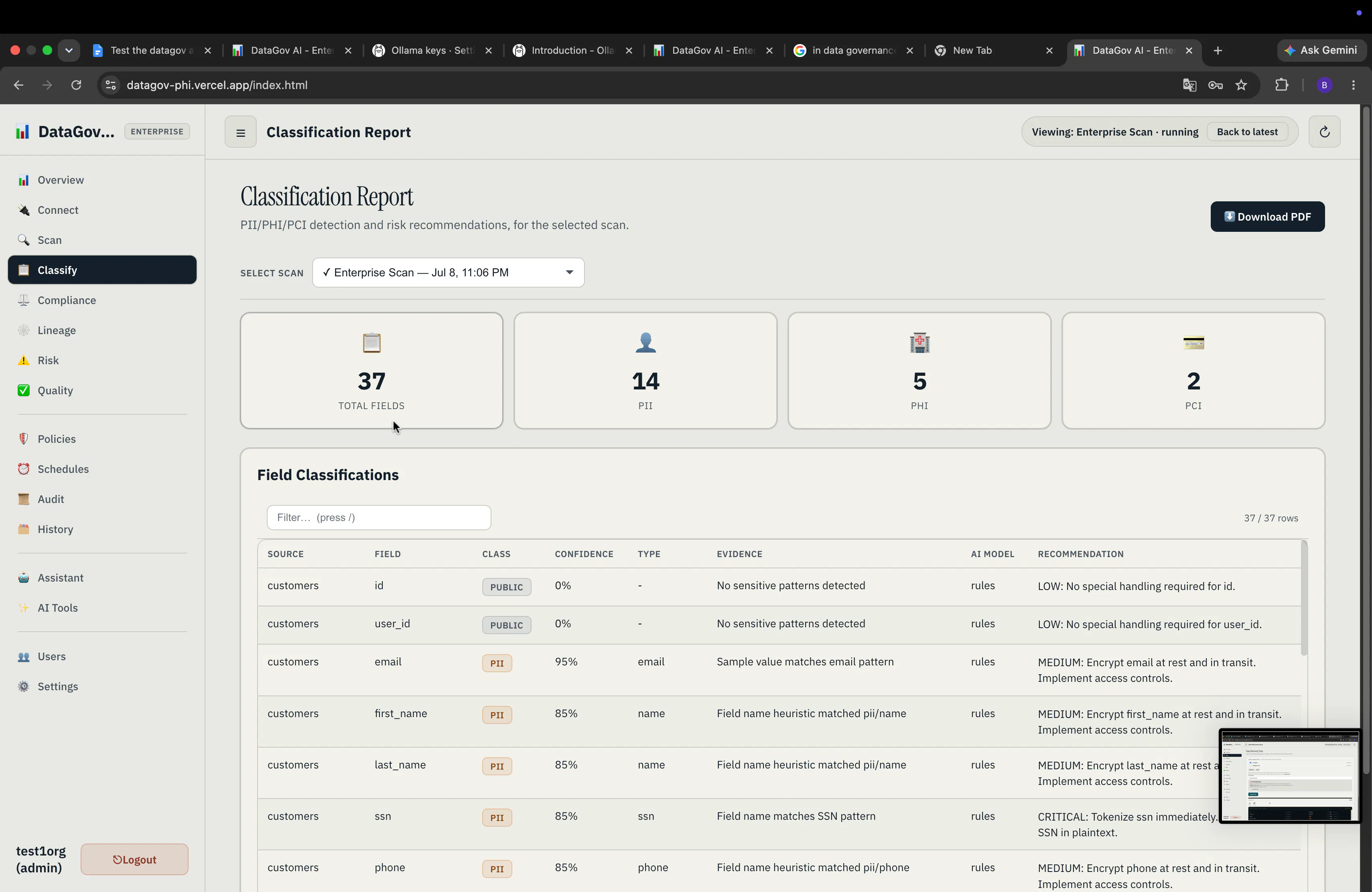1372x892 pixels.
Task: Click the browser back arrow
Action: pyautogui.click(x=18, y=85)
